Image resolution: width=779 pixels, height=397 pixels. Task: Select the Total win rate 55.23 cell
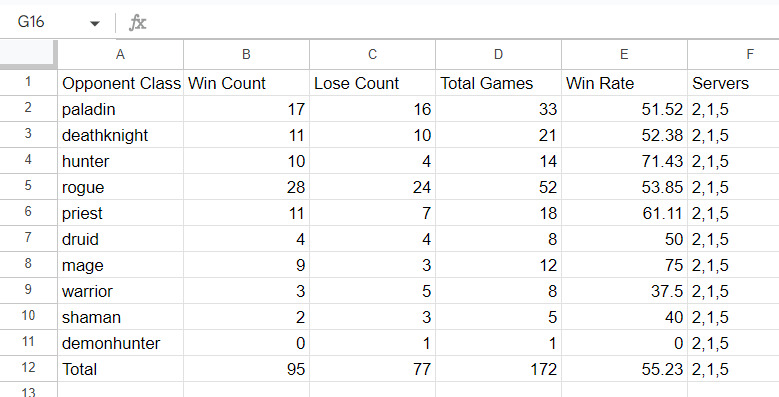pyautogui.click(x=624, y=369)
